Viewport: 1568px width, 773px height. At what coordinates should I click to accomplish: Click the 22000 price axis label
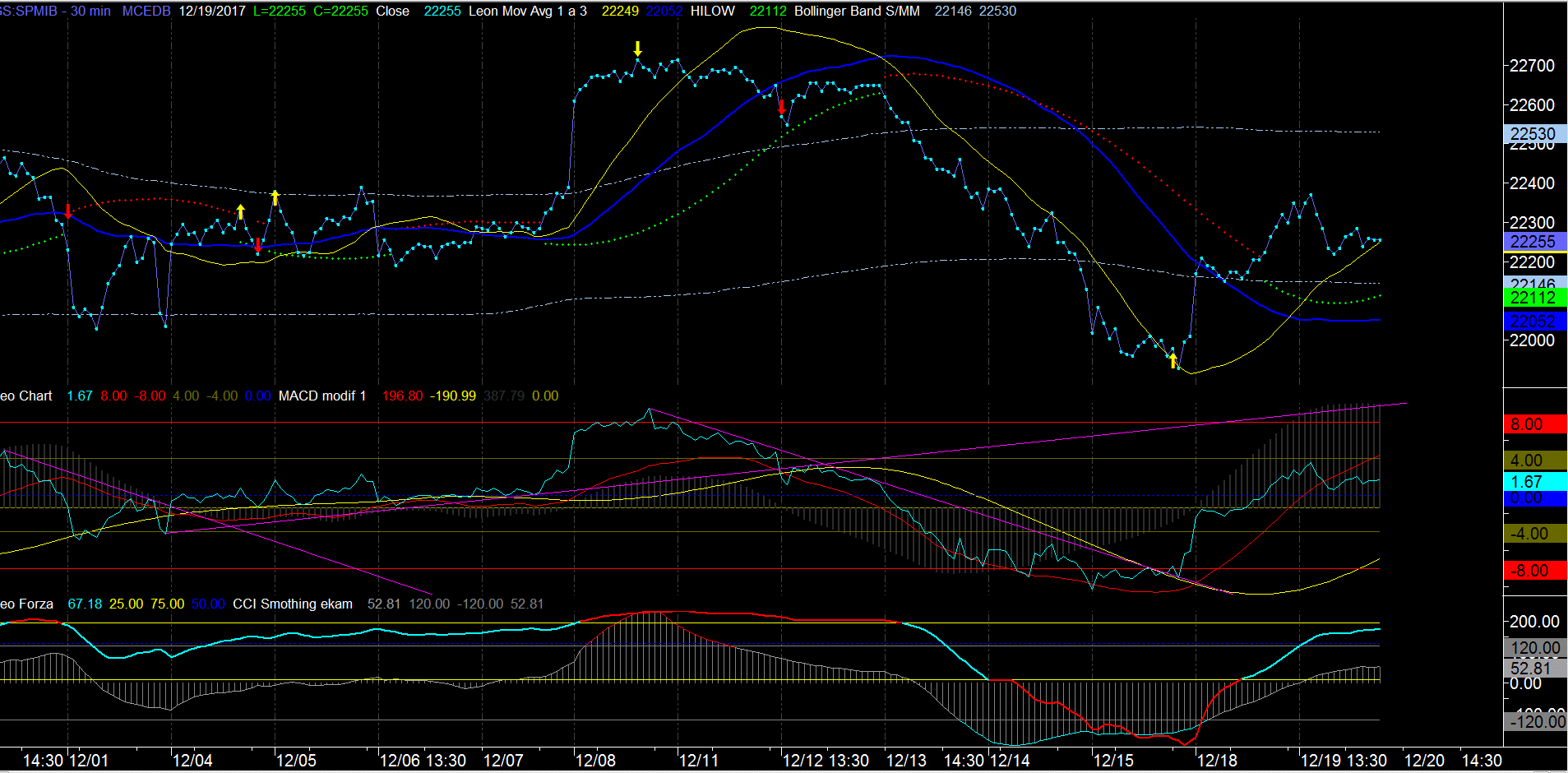1533,340
